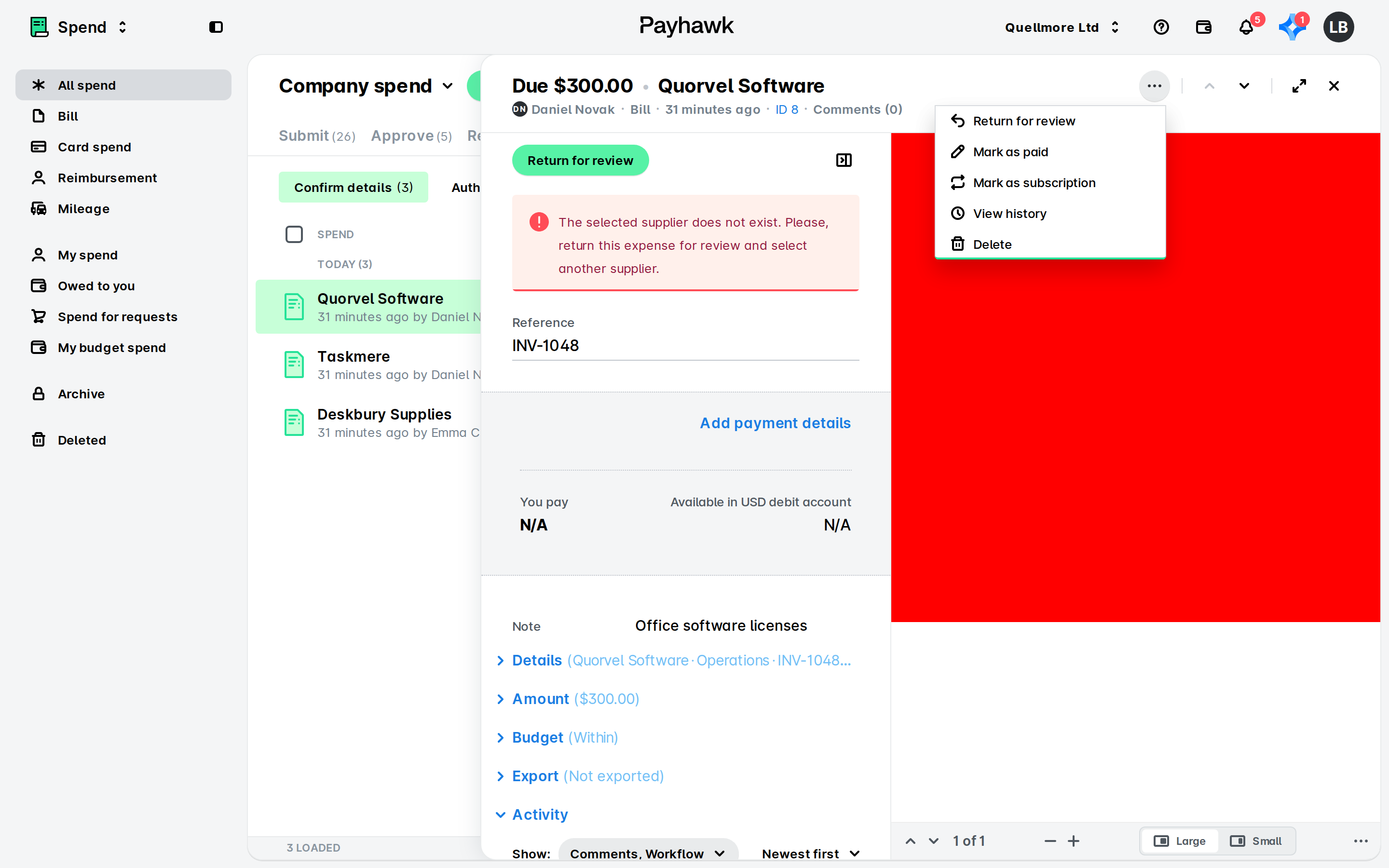This screenshot has height=868, width=1389.
Task: Expand the expense panel to full screen
Action: pos(1299,86)
